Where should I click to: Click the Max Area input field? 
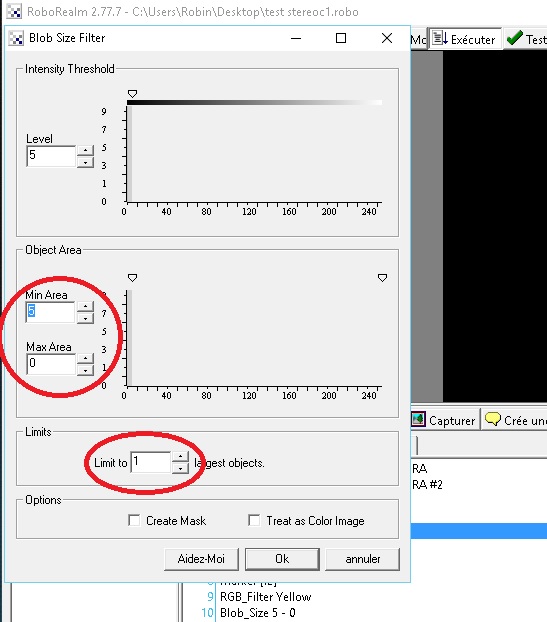coord(51,364)
